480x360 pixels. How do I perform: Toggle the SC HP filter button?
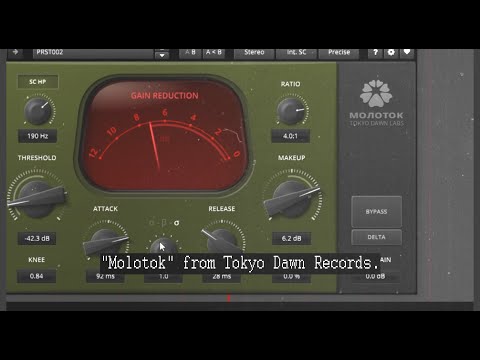(x=38, y=82)
